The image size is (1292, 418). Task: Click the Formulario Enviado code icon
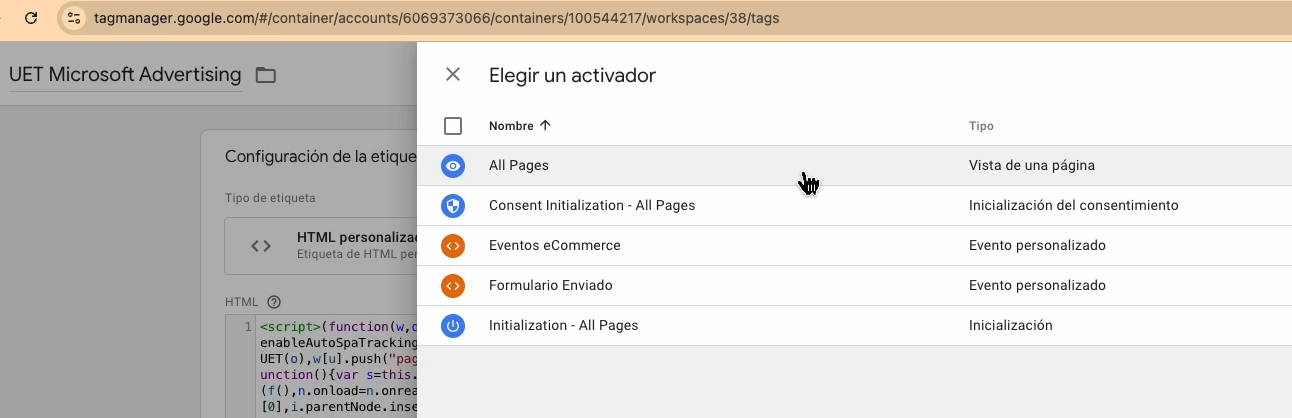pyautogui.click(x=453, y=286)
